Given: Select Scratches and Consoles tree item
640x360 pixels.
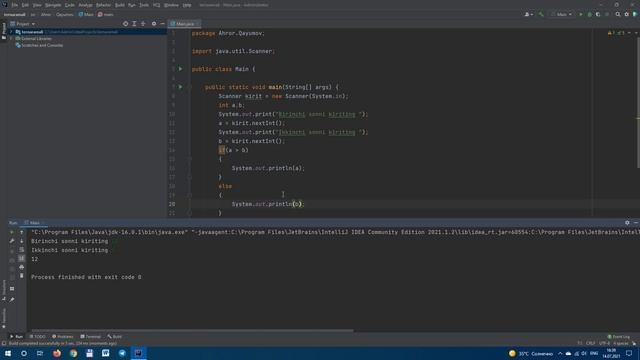Looking at the screenshot, I should (39, 45).
